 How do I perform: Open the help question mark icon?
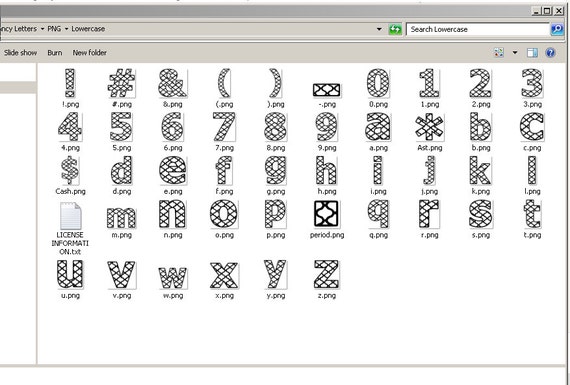pos(550,53)
